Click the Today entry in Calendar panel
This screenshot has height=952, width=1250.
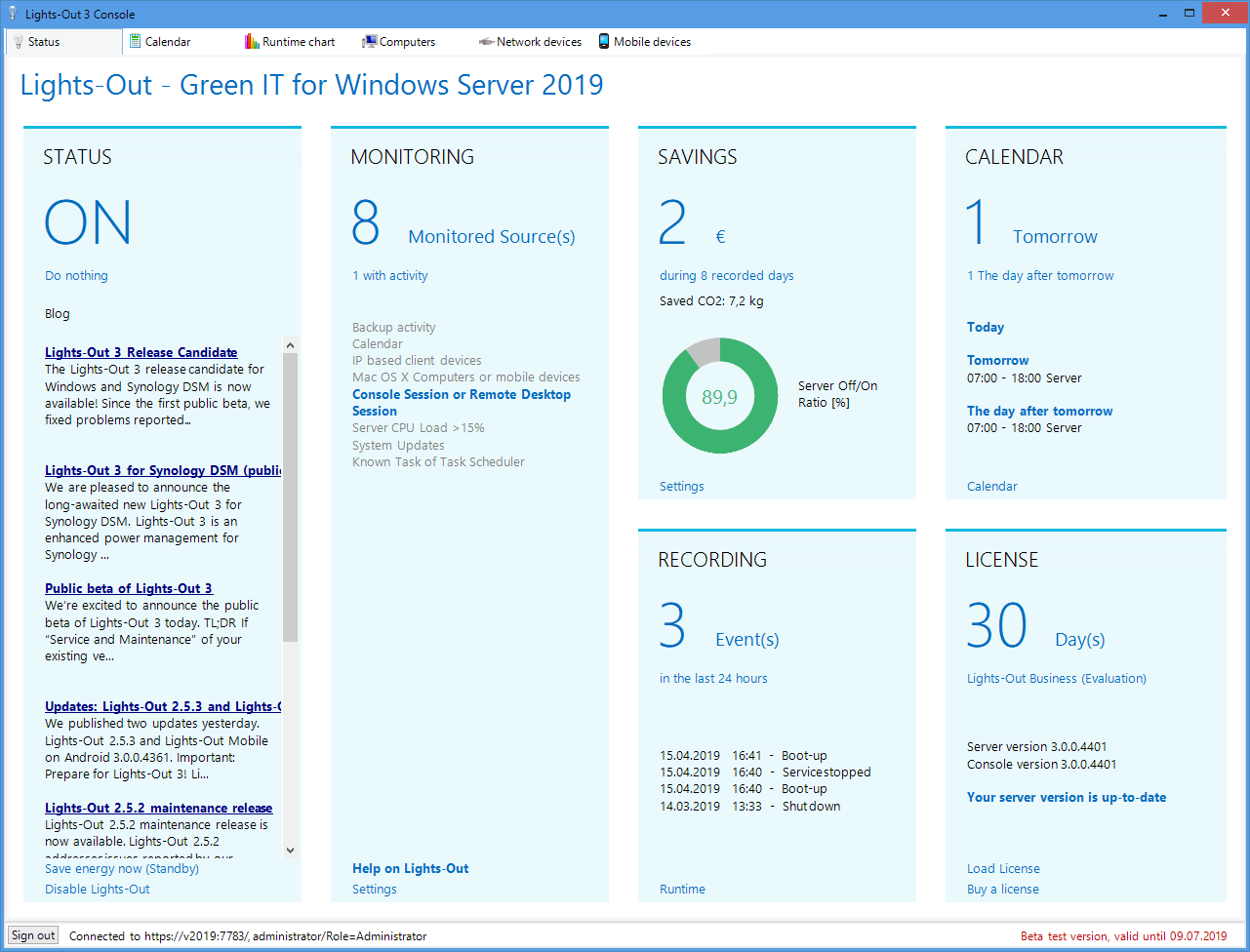tap(986, 327)
